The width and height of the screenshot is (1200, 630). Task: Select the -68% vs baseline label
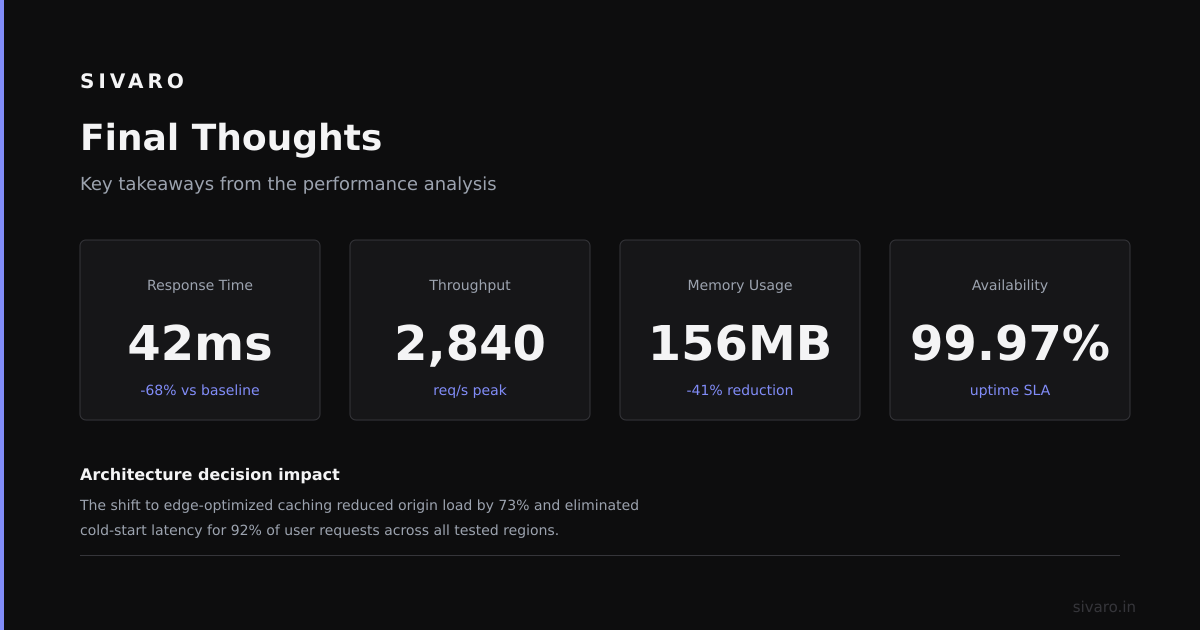click(200, 390)
